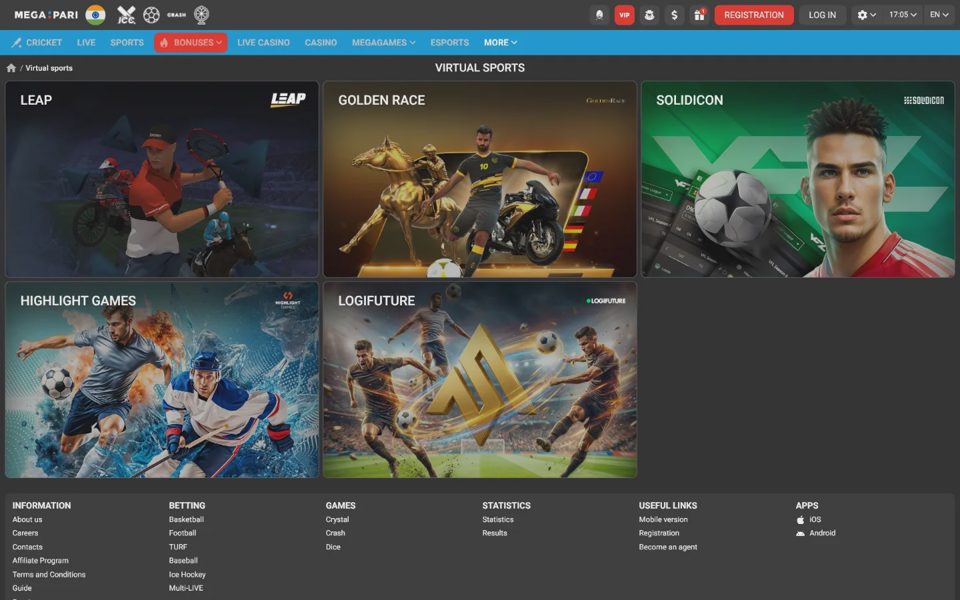Click the wheel icon in header
Screen dimensions: 960x600
201,15
